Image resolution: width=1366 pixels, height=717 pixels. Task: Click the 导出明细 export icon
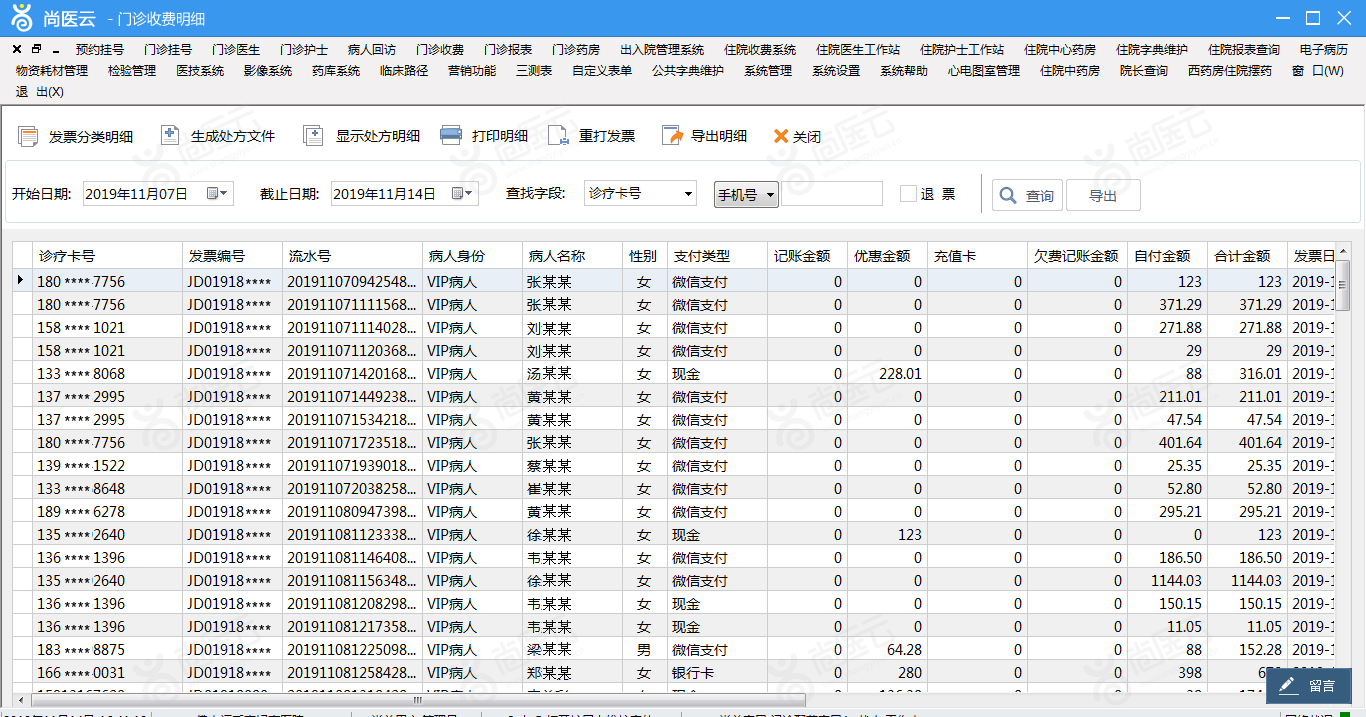[672, 136]
